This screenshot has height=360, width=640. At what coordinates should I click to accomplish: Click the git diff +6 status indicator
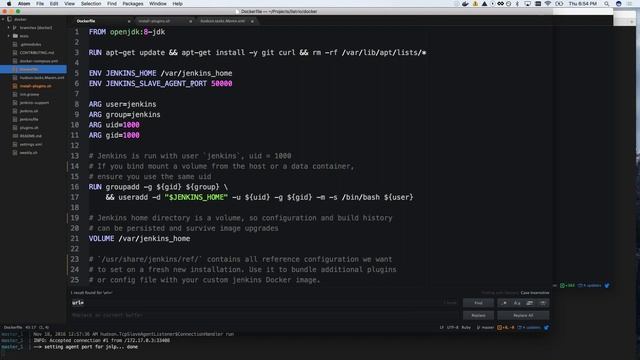point(506,327)
